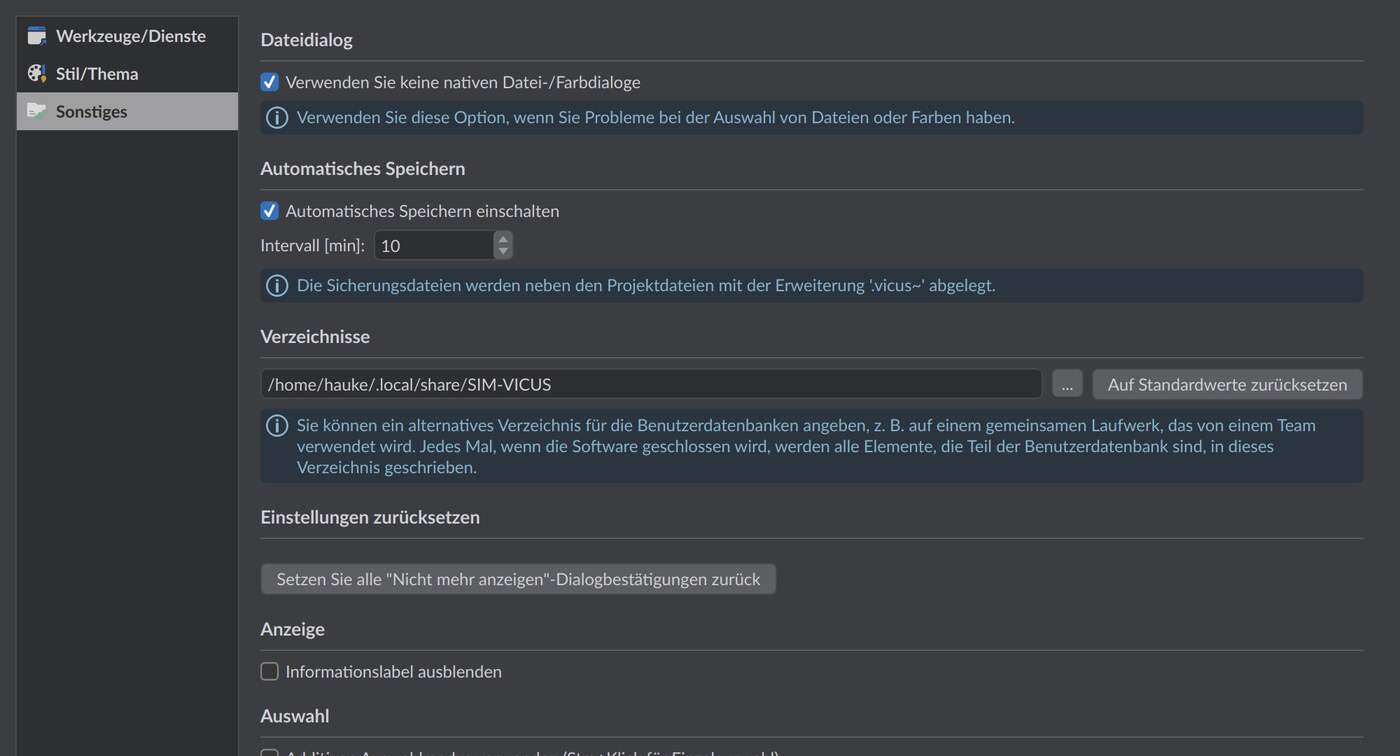Click the hint about file or color selection problems

(656, 118)
